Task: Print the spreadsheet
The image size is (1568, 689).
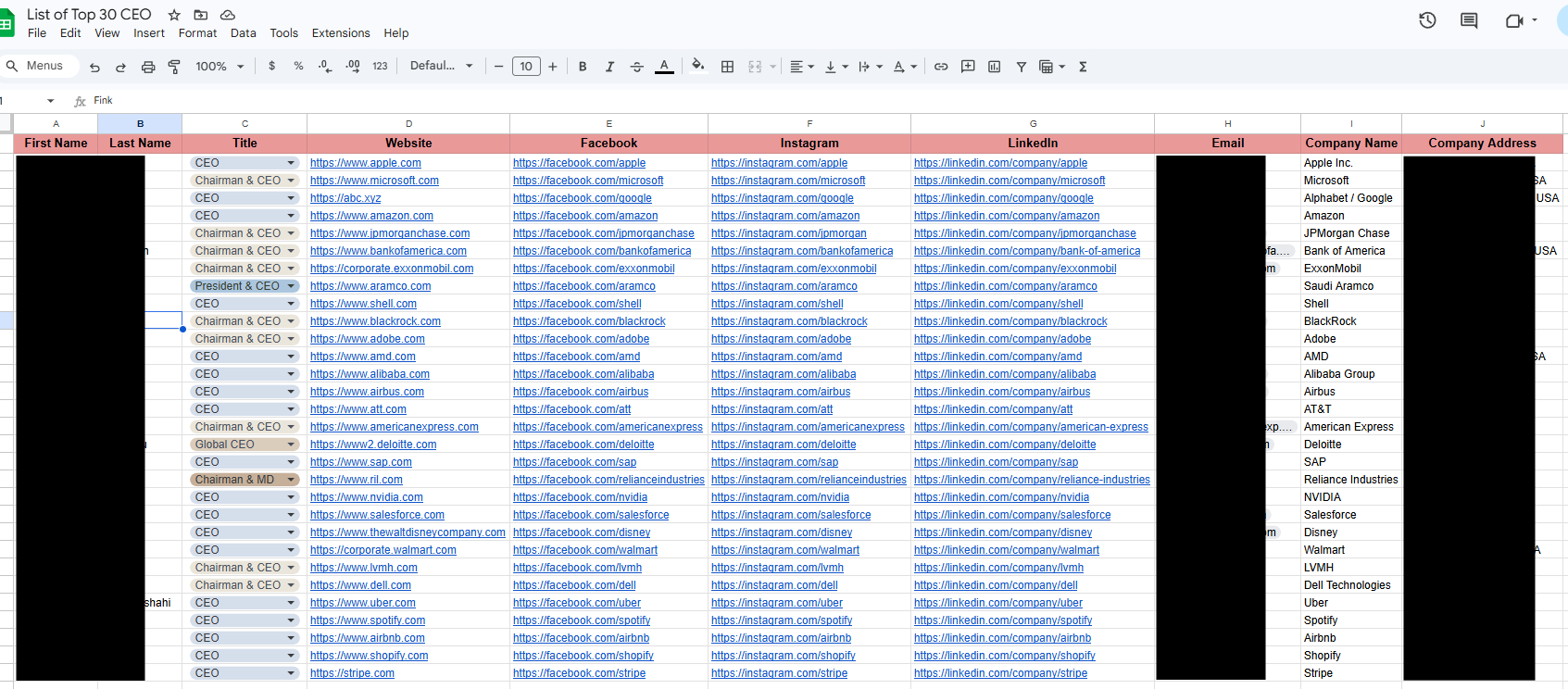Action: [147, 67]
